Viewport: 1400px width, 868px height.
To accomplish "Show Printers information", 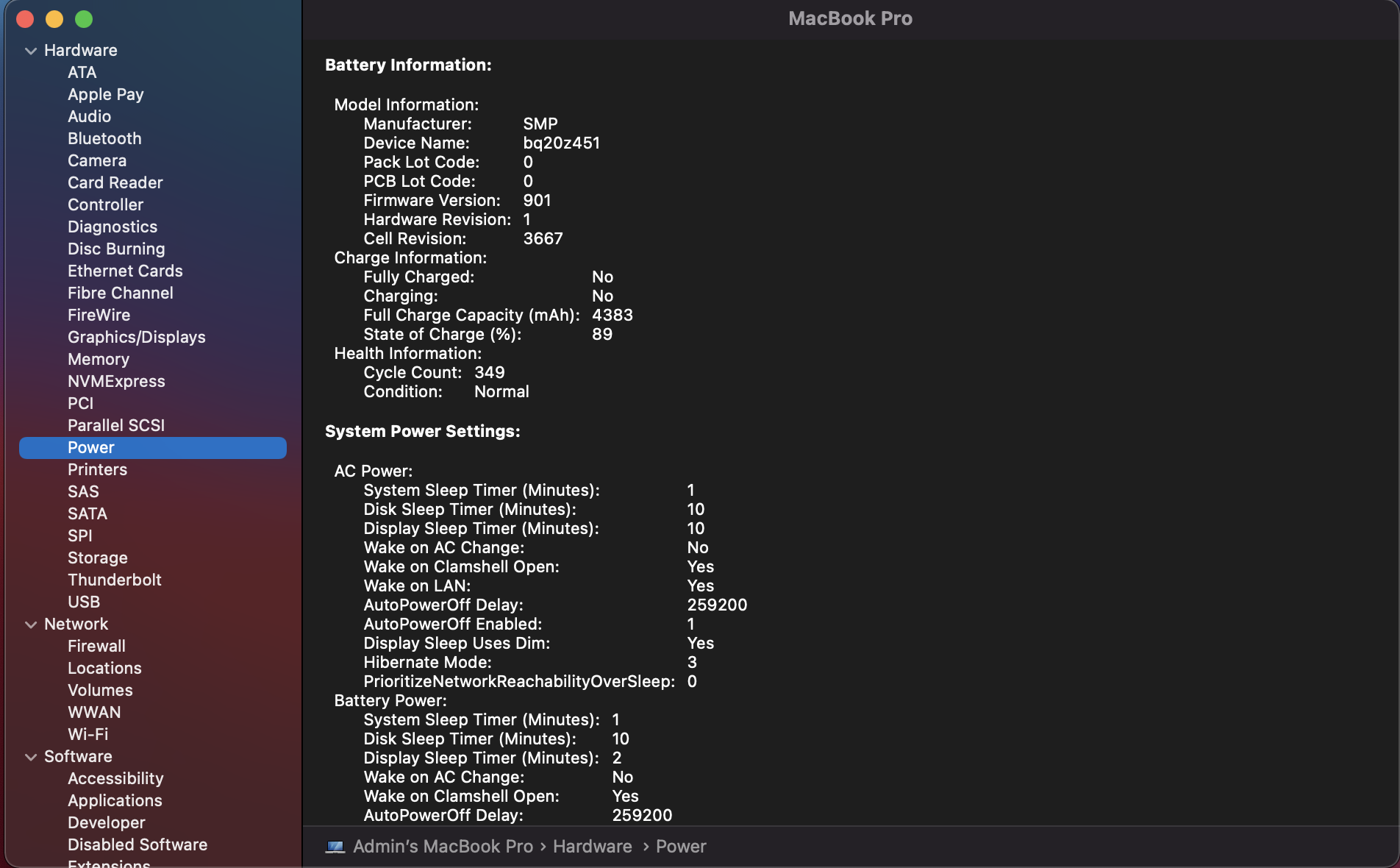I will point(98,469).
